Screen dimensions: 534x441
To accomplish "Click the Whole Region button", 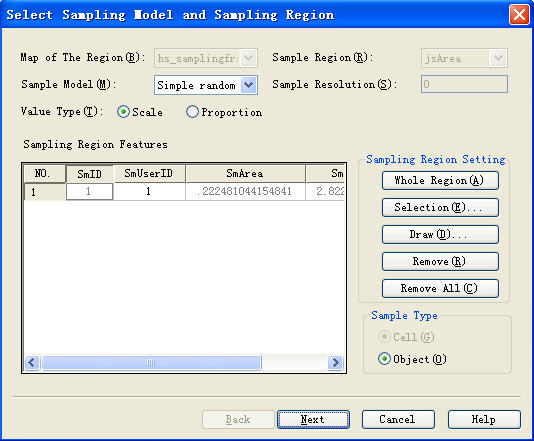I will coord(440,180).
